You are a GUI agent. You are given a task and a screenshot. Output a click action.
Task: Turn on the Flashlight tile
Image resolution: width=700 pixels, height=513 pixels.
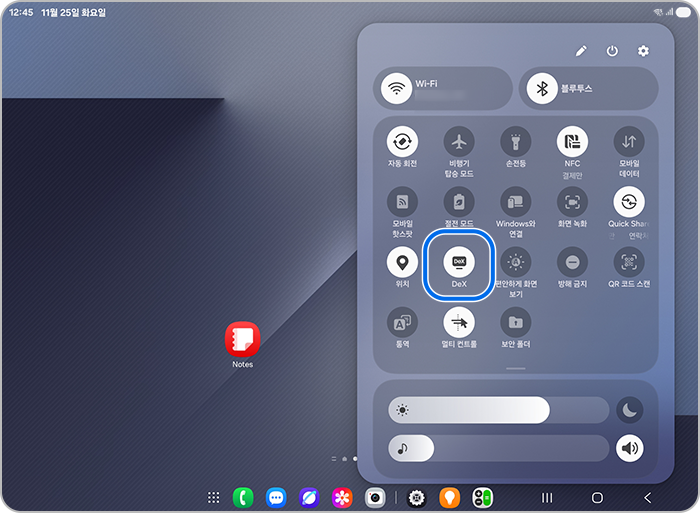pos(516,141)
